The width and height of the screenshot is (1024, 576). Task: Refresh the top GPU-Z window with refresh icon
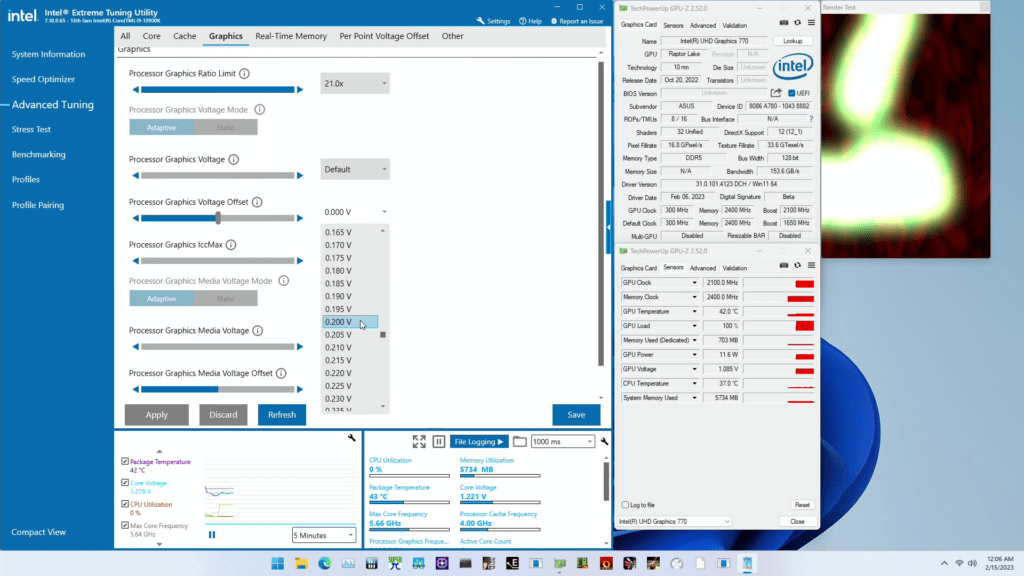(x=797, y=23)
